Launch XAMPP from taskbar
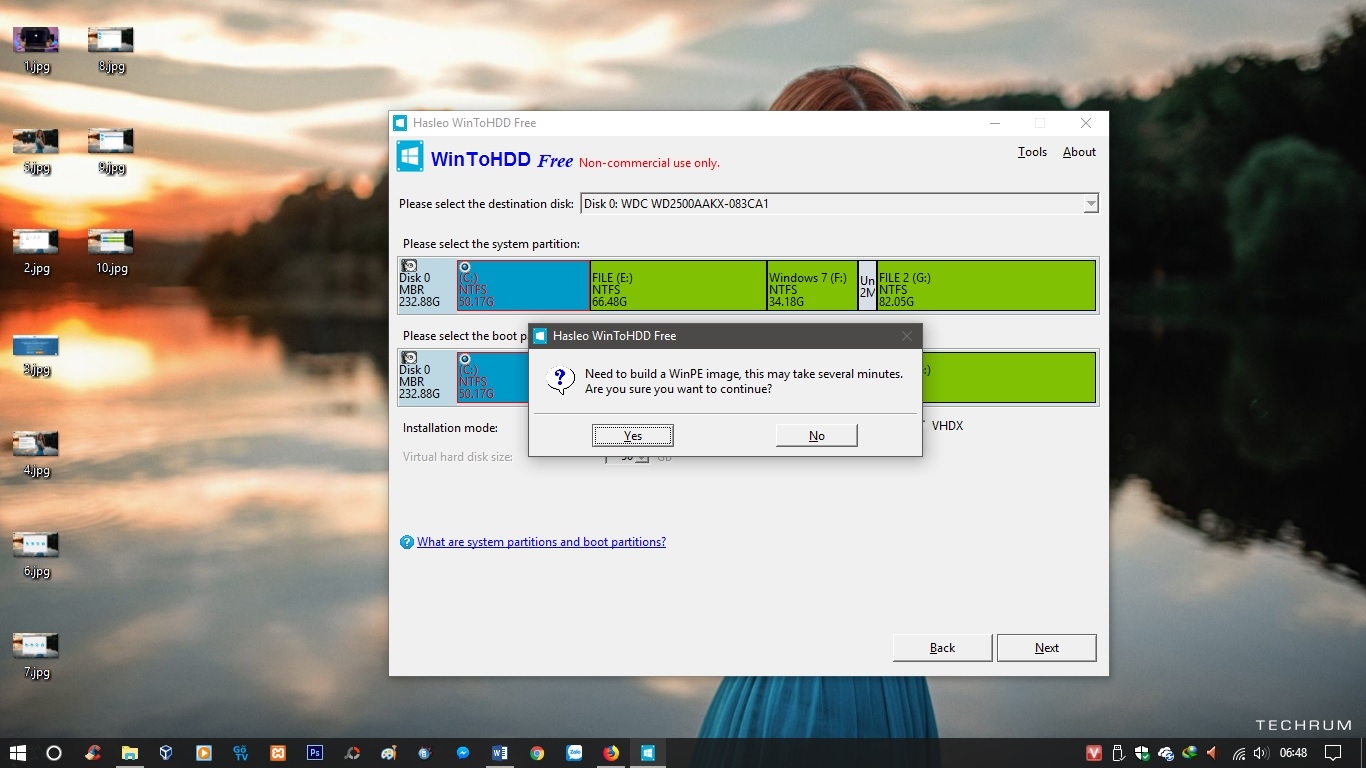1366x768 pixels. point(278,753)
